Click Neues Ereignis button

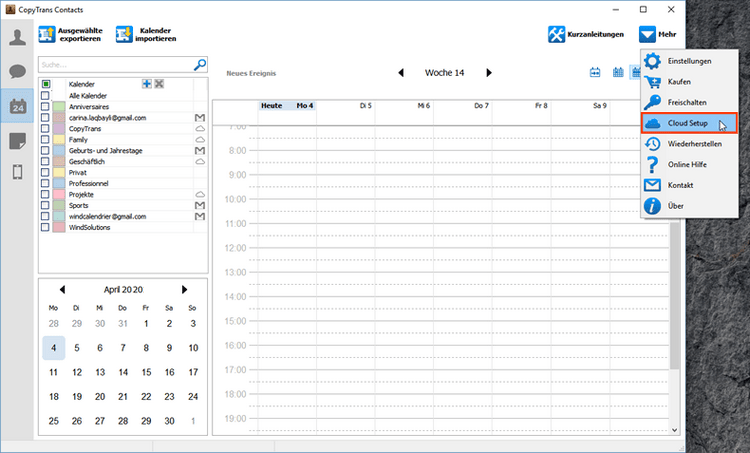[x=251, y=73]
